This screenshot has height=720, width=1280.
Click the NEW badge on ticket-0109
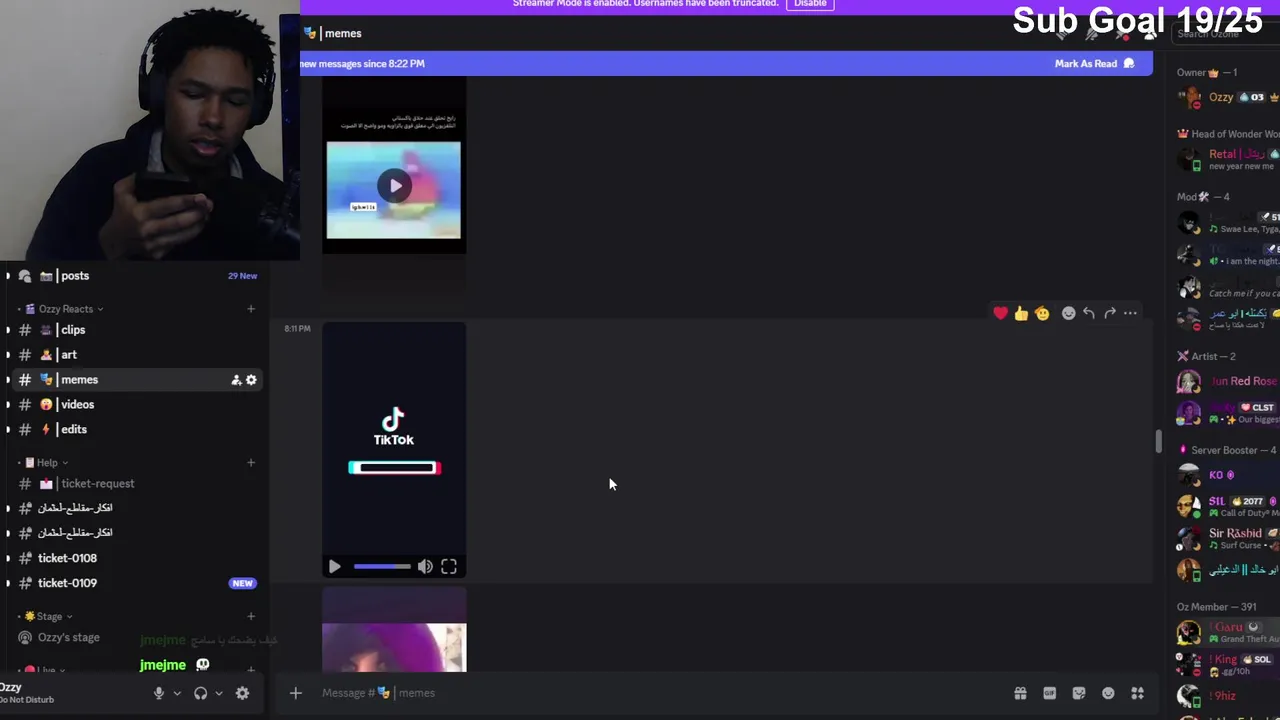pos(242,583)
